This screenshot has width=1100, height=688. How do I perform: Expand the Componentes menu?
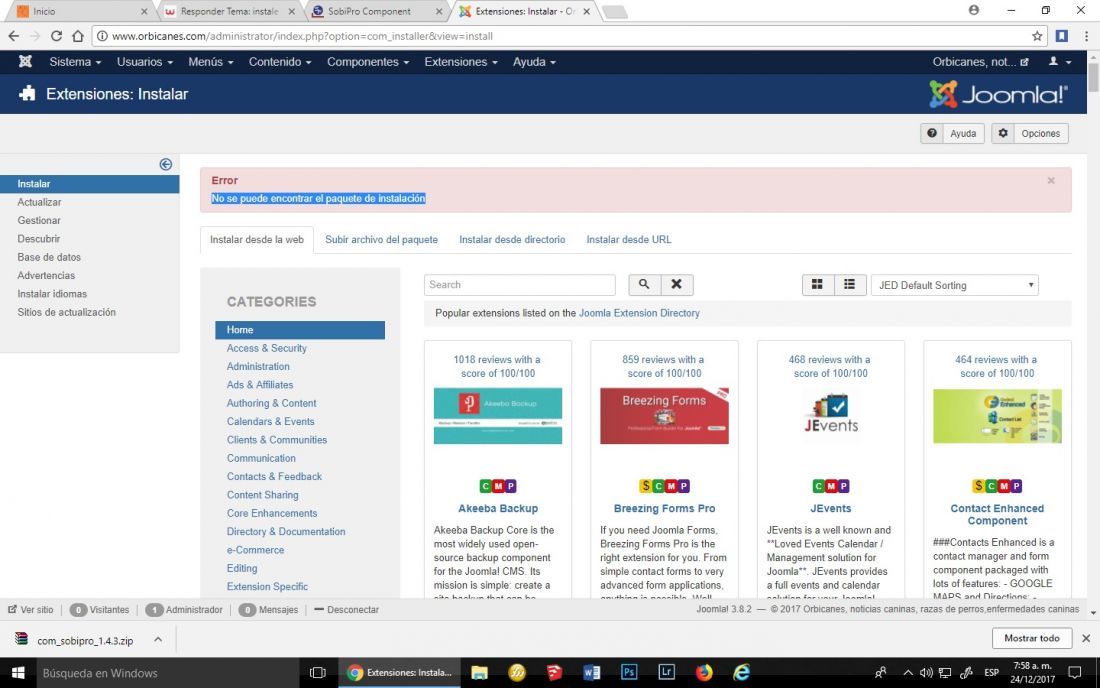368,62
